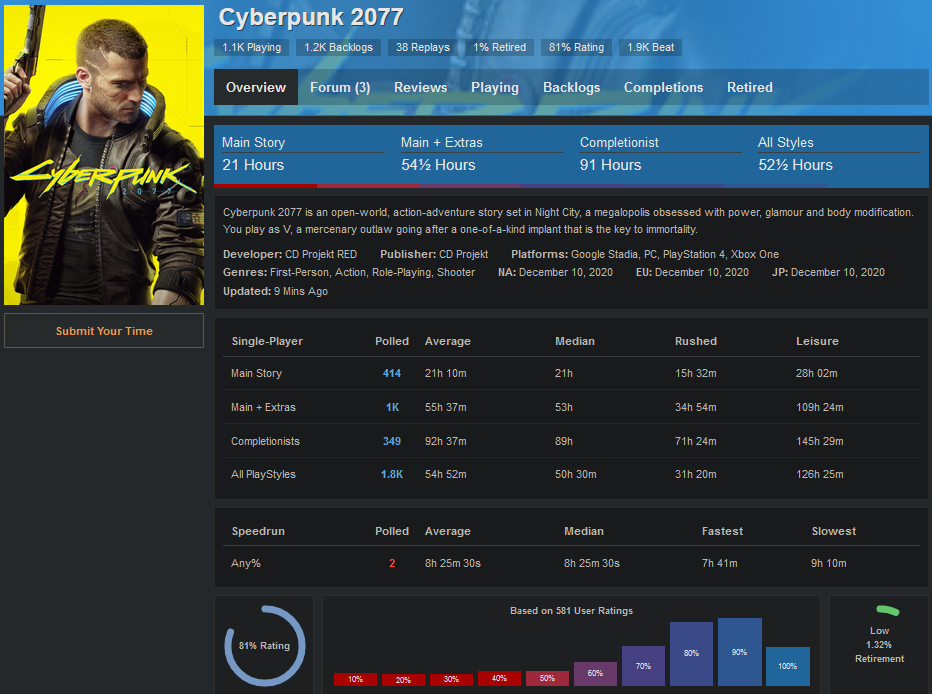Click the 40% rating bar
This screenshot has height=694, width=932.
coord(499,678)
